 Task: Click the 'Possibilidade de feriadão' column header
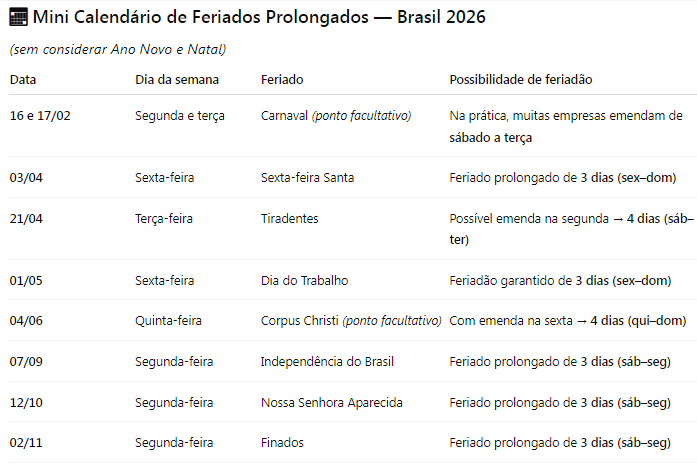(x=521, y=80)
